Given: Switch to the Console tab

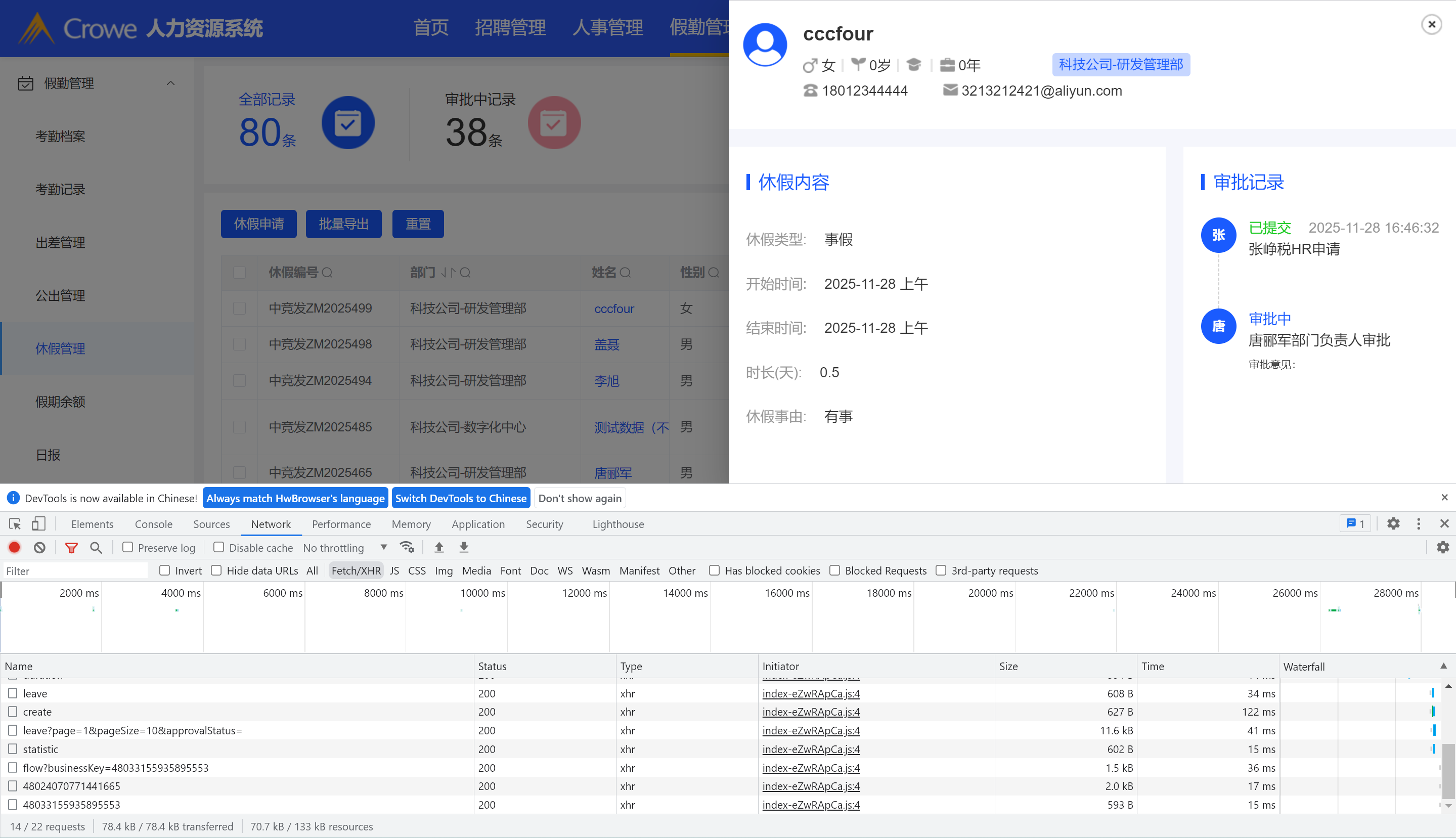Looking at the screenshot, I should [154, 524].
